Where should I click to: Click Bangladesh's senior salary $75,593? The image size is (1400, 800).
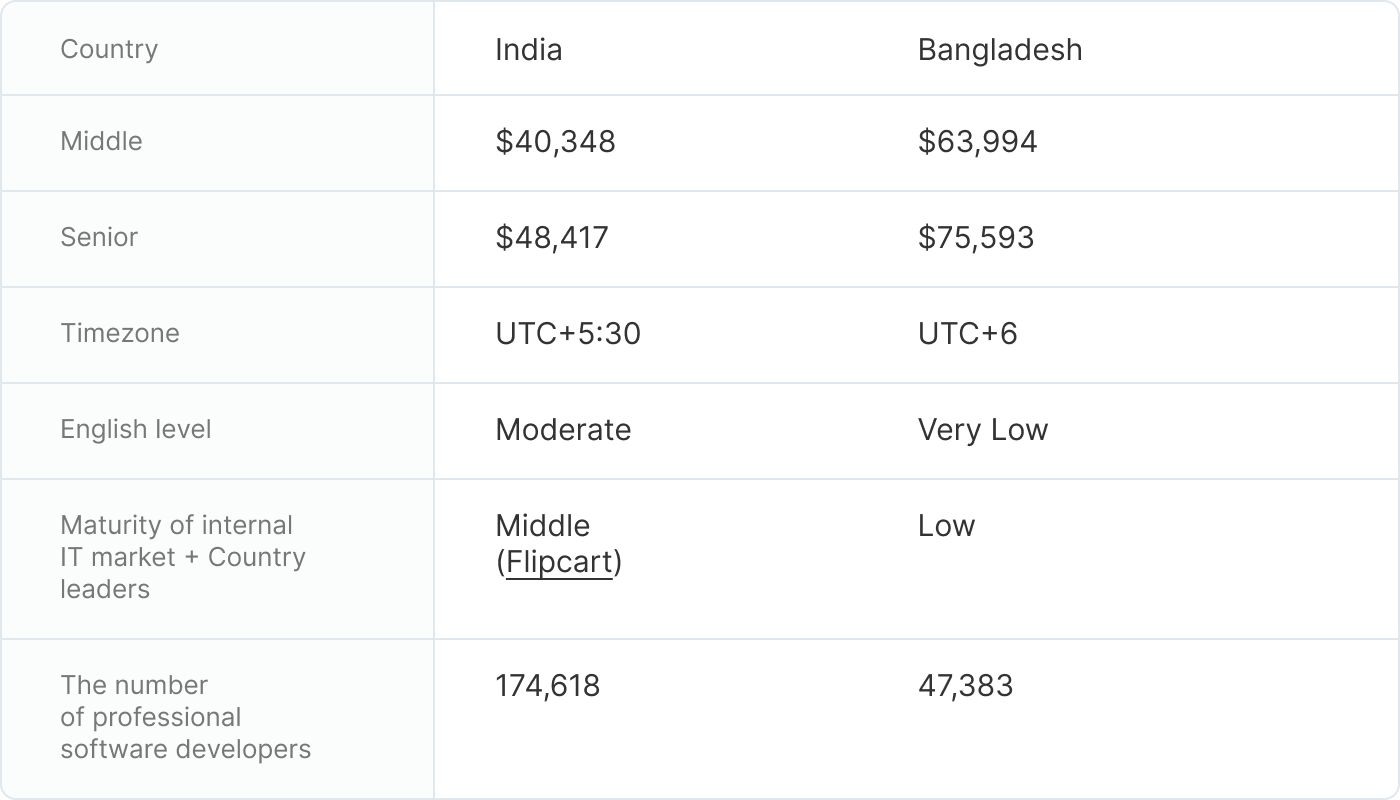pyautogui.click(x=976, y=238)
